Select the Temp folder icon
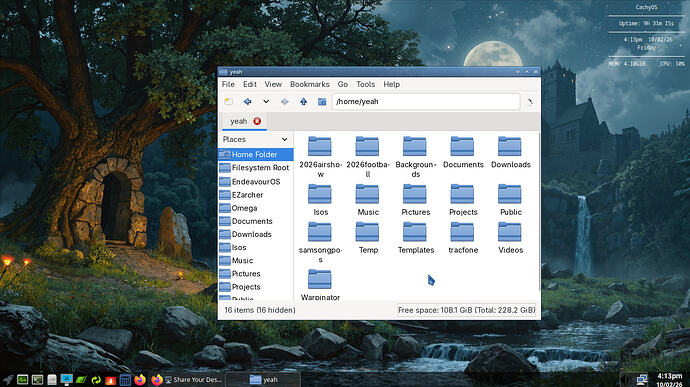 point(367,232)
